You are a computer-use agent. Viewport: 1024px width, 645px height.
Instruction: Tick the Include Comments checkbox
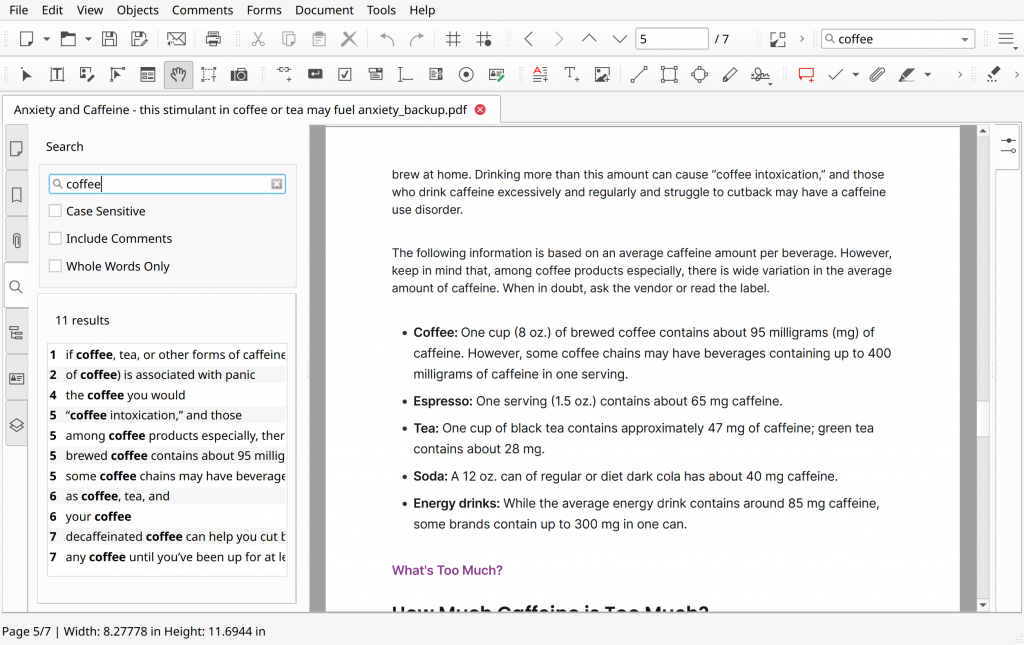(x=56, y=239)
